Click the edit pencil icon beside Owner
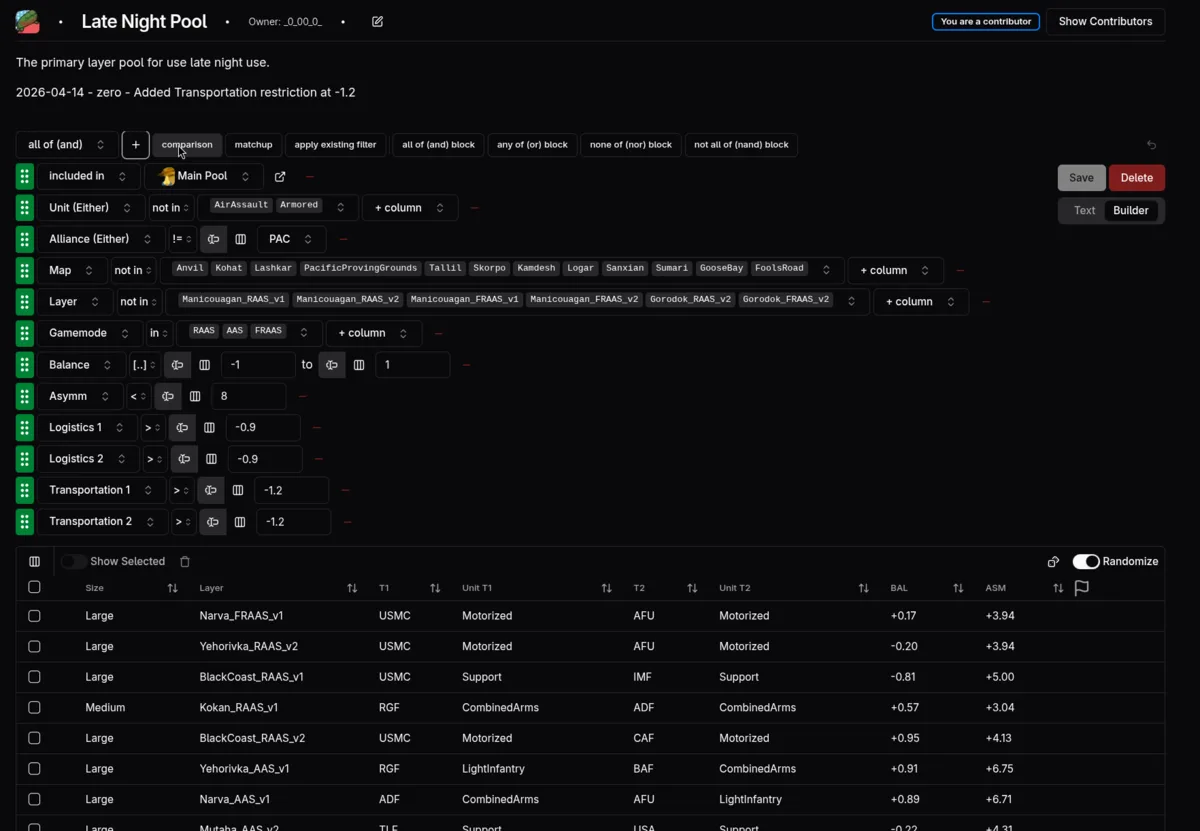Viewport: 1200px width, 831px height. [x=377, y=21]
